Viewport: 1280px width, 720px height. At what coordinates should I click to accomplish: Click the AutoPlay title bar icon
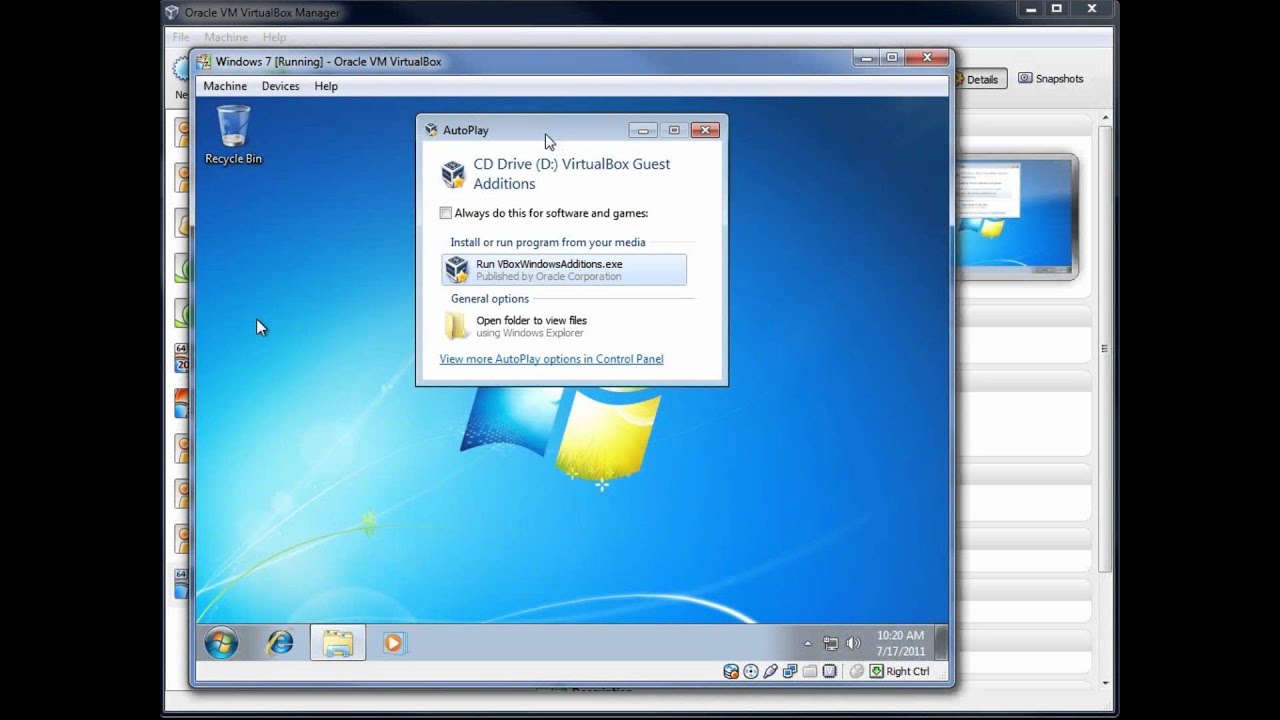point(431,130)
